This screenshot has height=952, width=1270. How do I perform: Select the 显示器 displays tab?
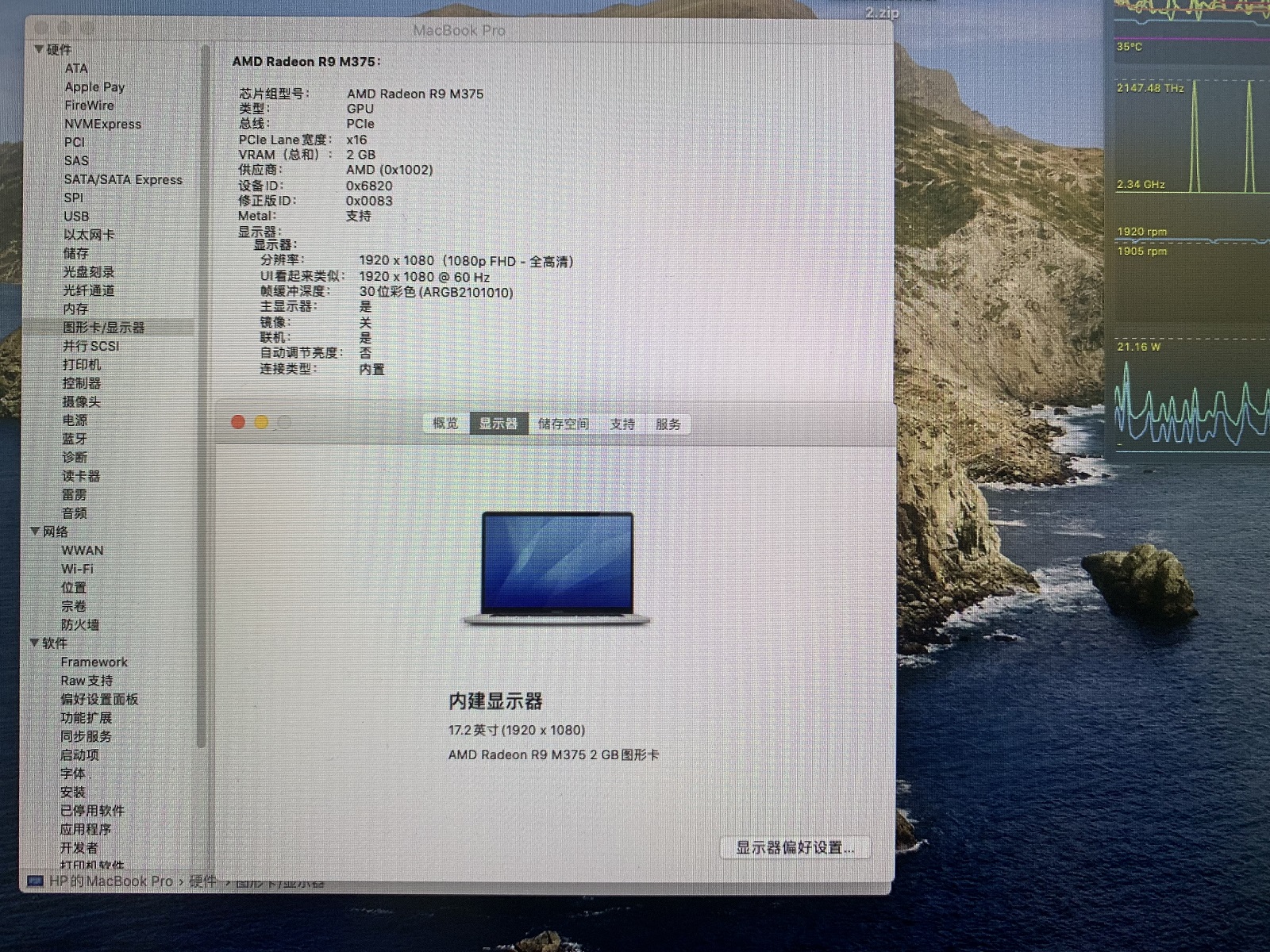(x=498, y=424)
